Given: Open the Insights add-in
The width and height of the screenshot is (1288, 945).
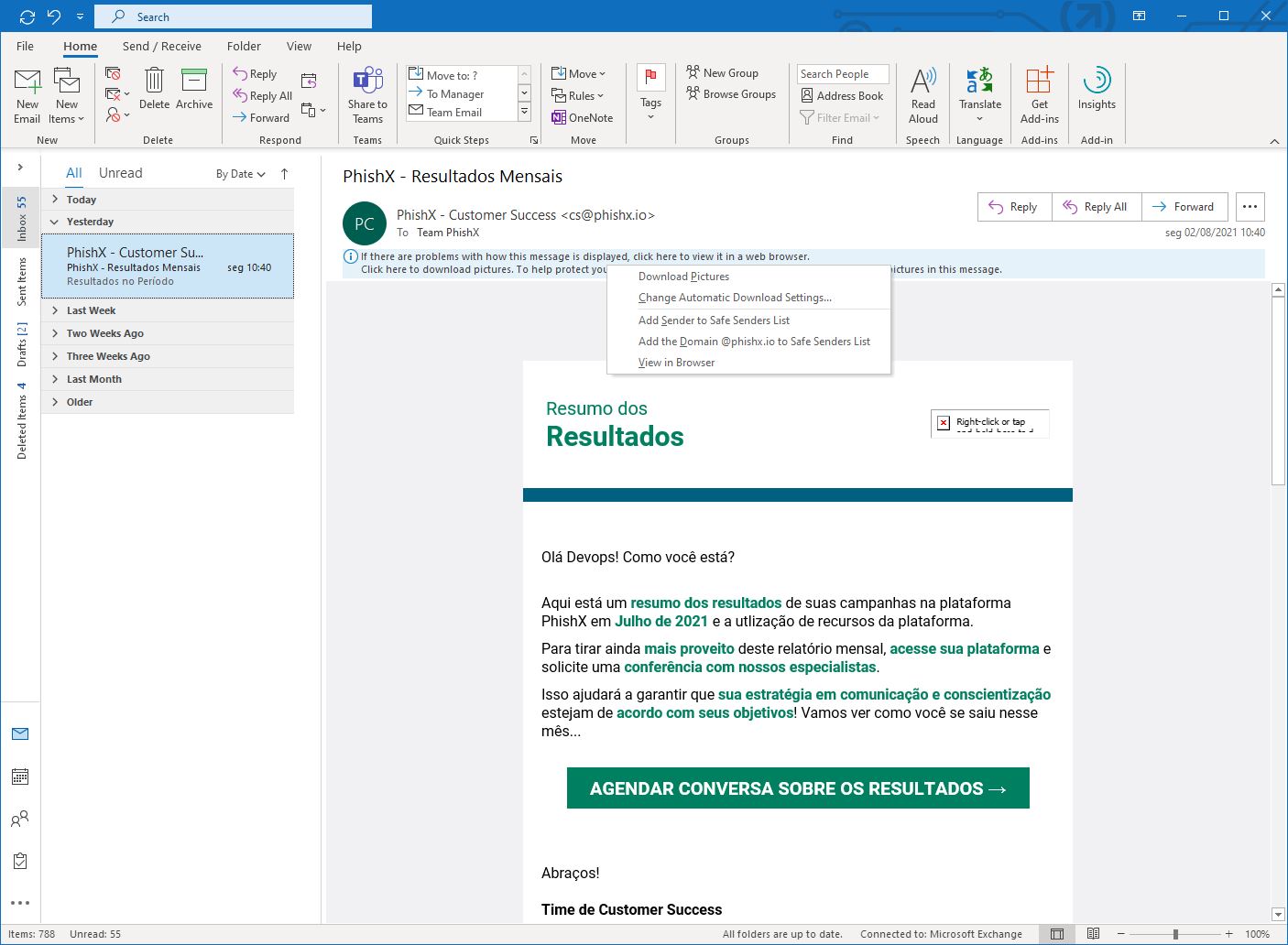Looking at the screenshot, I should (x=1097, y=90).
